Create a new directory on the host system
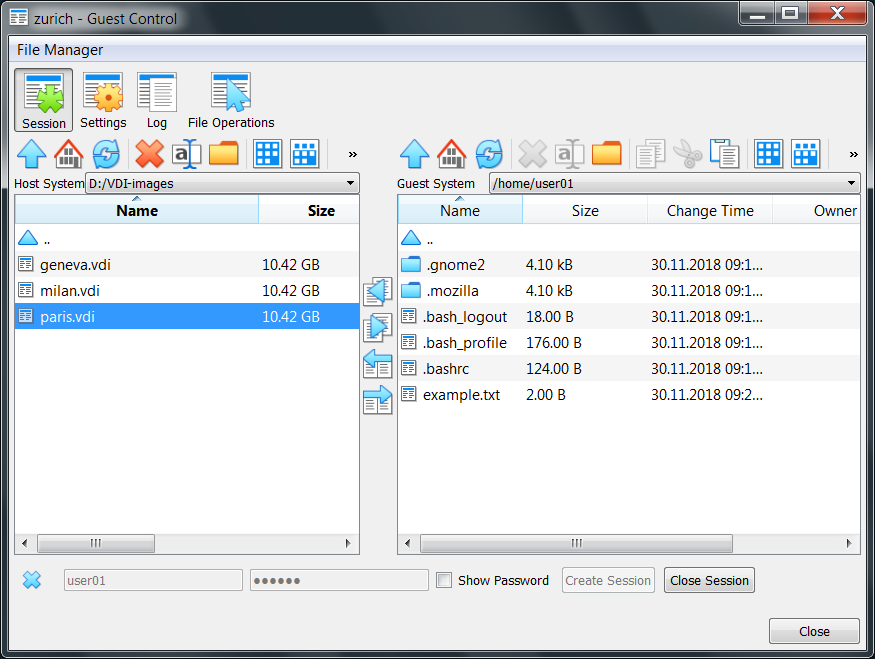The width and height of the screenshot is (875, 659). (223, 153)
